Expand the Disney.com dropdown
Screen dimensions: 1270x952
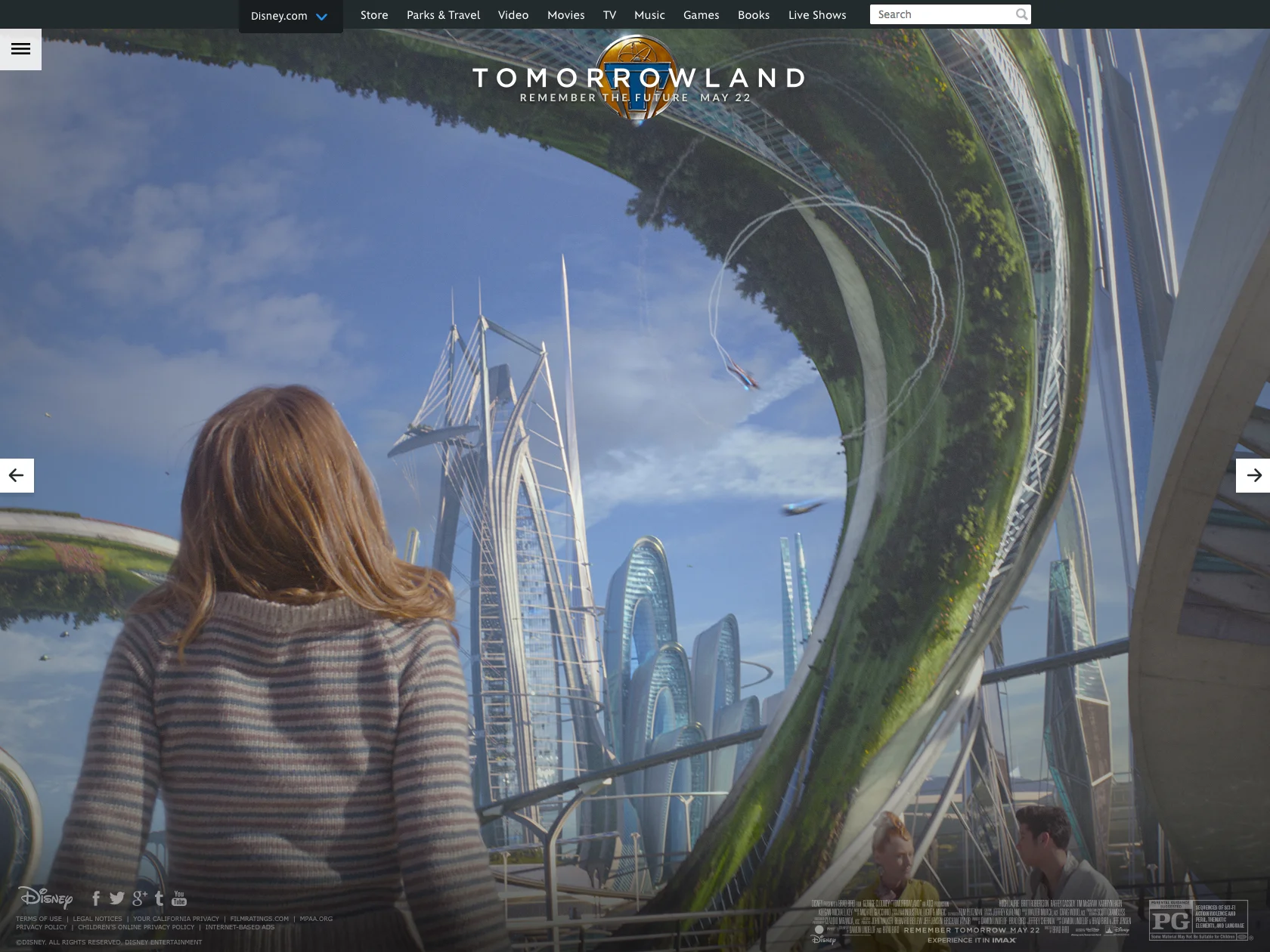(x=290, y=16)
